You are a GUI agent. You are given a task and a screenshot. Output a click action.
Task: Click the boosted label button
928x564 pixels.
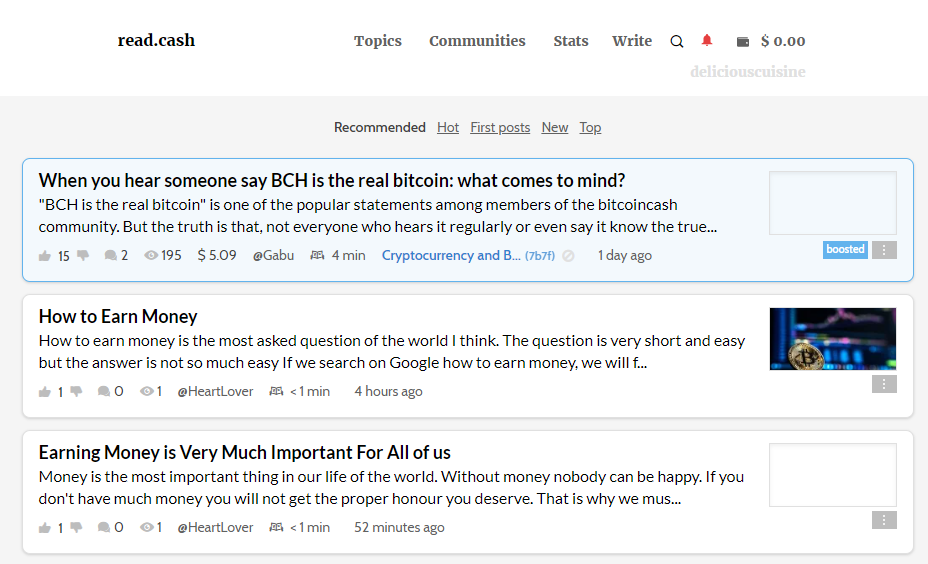point(845,250)
